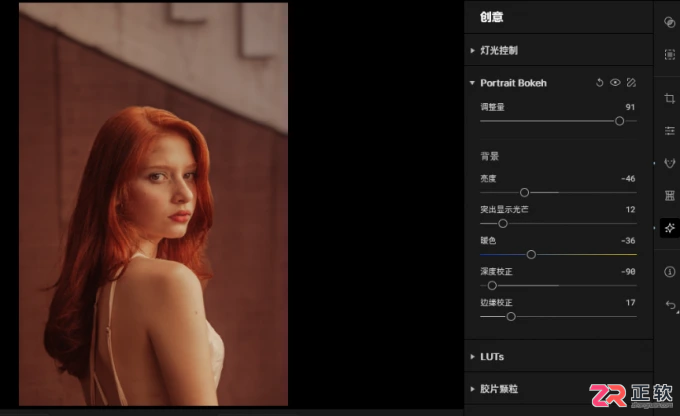Collapse the Portrait Bokeh section
The image size is (680, 416).
(472, 82)
